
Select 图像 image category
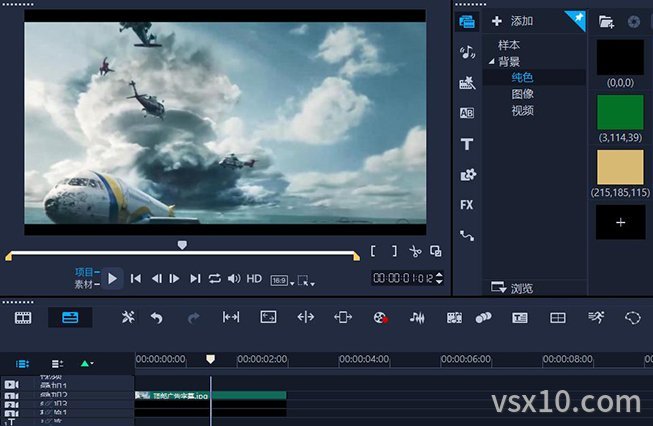pos(522,94)
